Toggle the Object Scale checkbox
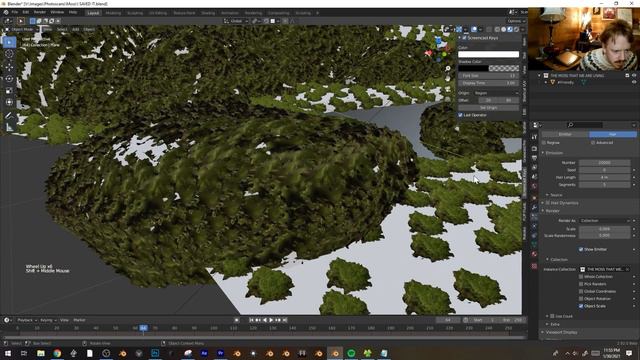Viewport: 640px width, 360px height. 581,306
